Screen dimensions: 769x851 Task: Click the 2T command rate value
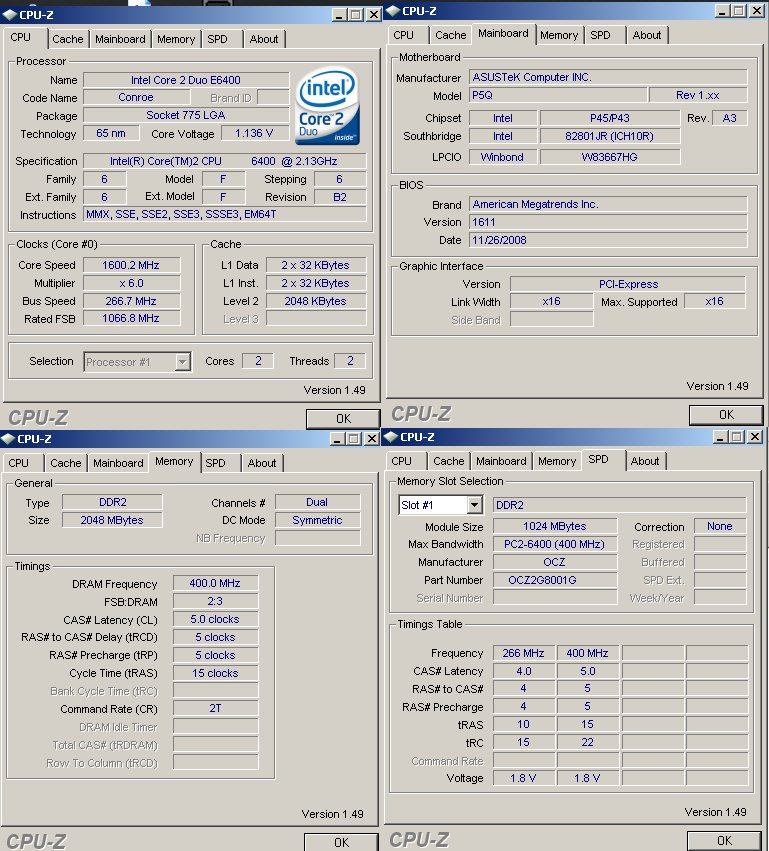pos(215,708)
